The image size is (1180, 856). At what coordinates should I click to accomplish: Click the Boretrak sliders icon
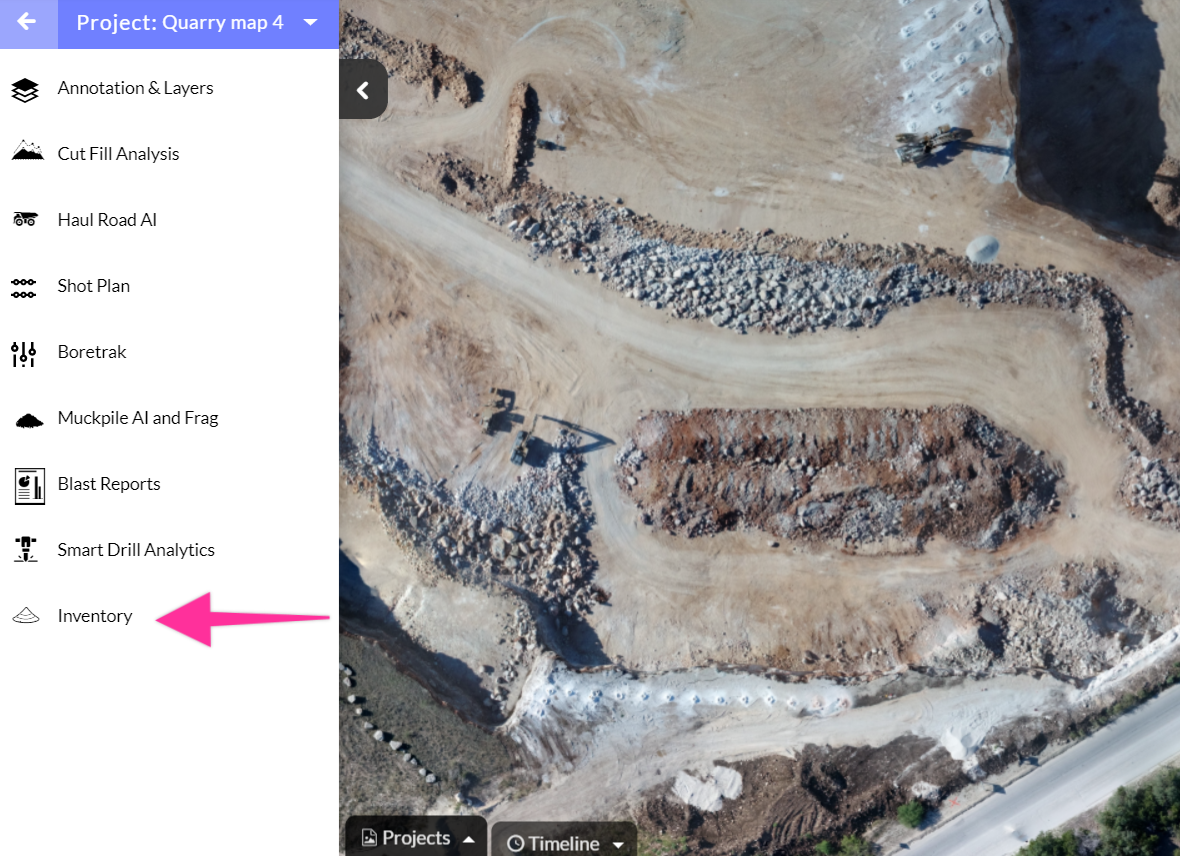click(x=23, y=353)
